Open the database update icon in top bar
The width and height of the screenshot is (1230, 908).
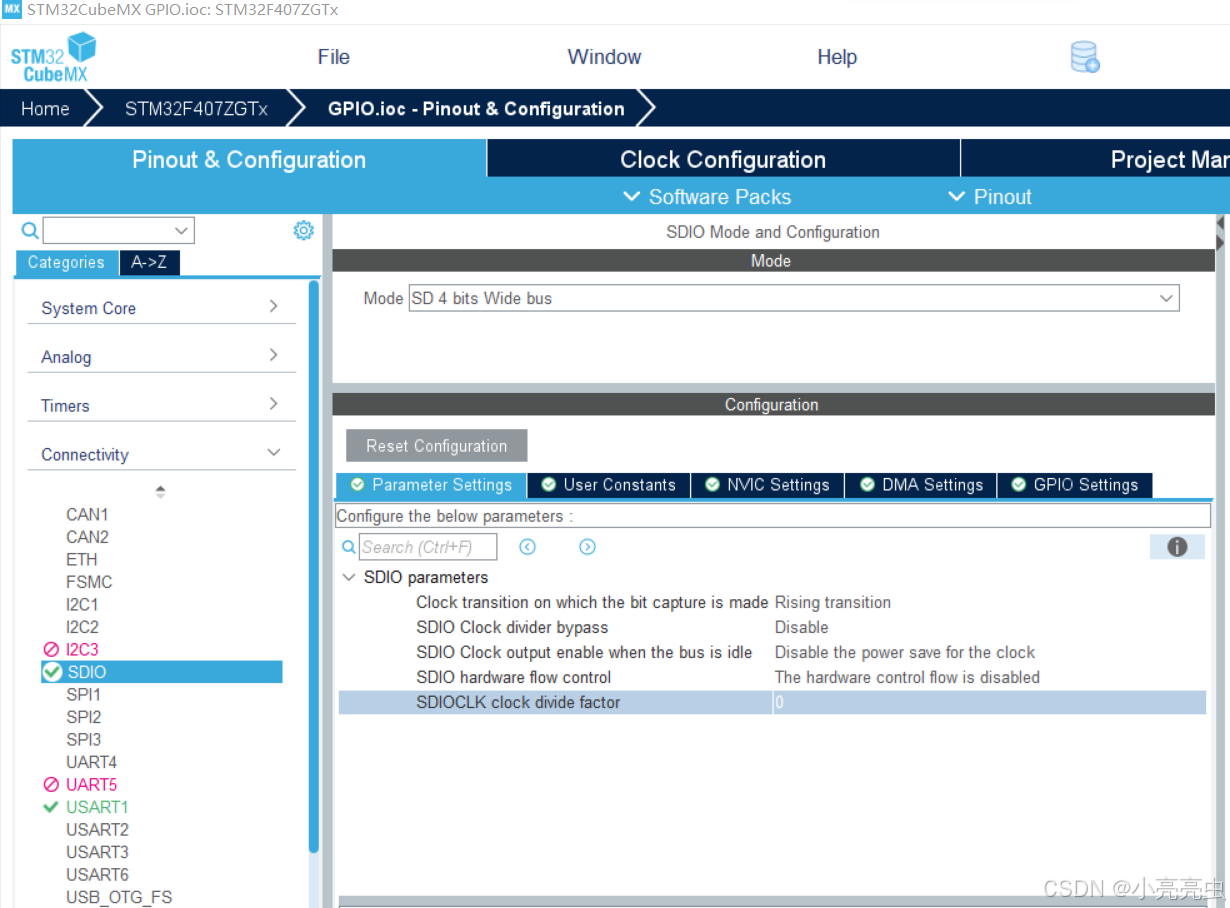coord(1085,57)
